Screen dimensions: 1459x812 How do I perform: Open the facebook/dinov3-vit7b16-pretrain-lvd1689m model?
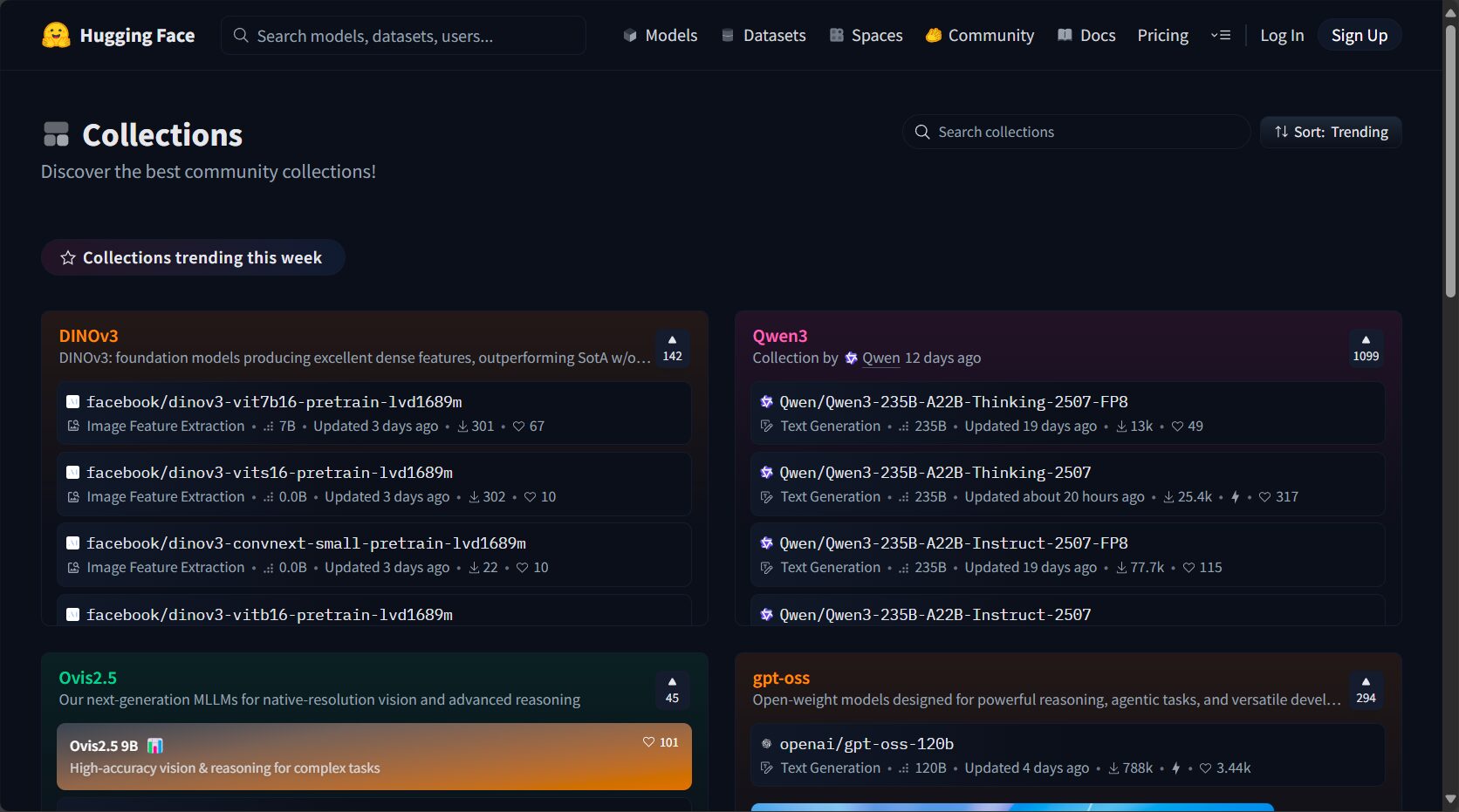(274, 402)
